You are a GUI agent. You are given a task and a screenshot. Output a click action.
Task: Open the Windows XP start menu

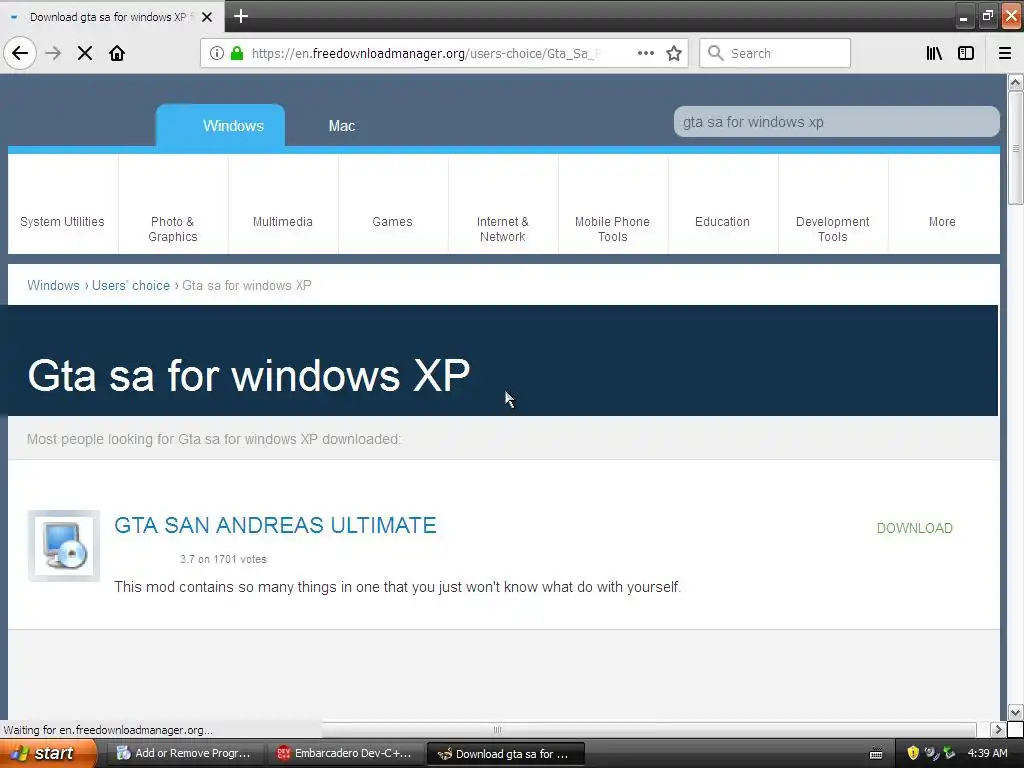pyautogui.click(x=48, y=753)
